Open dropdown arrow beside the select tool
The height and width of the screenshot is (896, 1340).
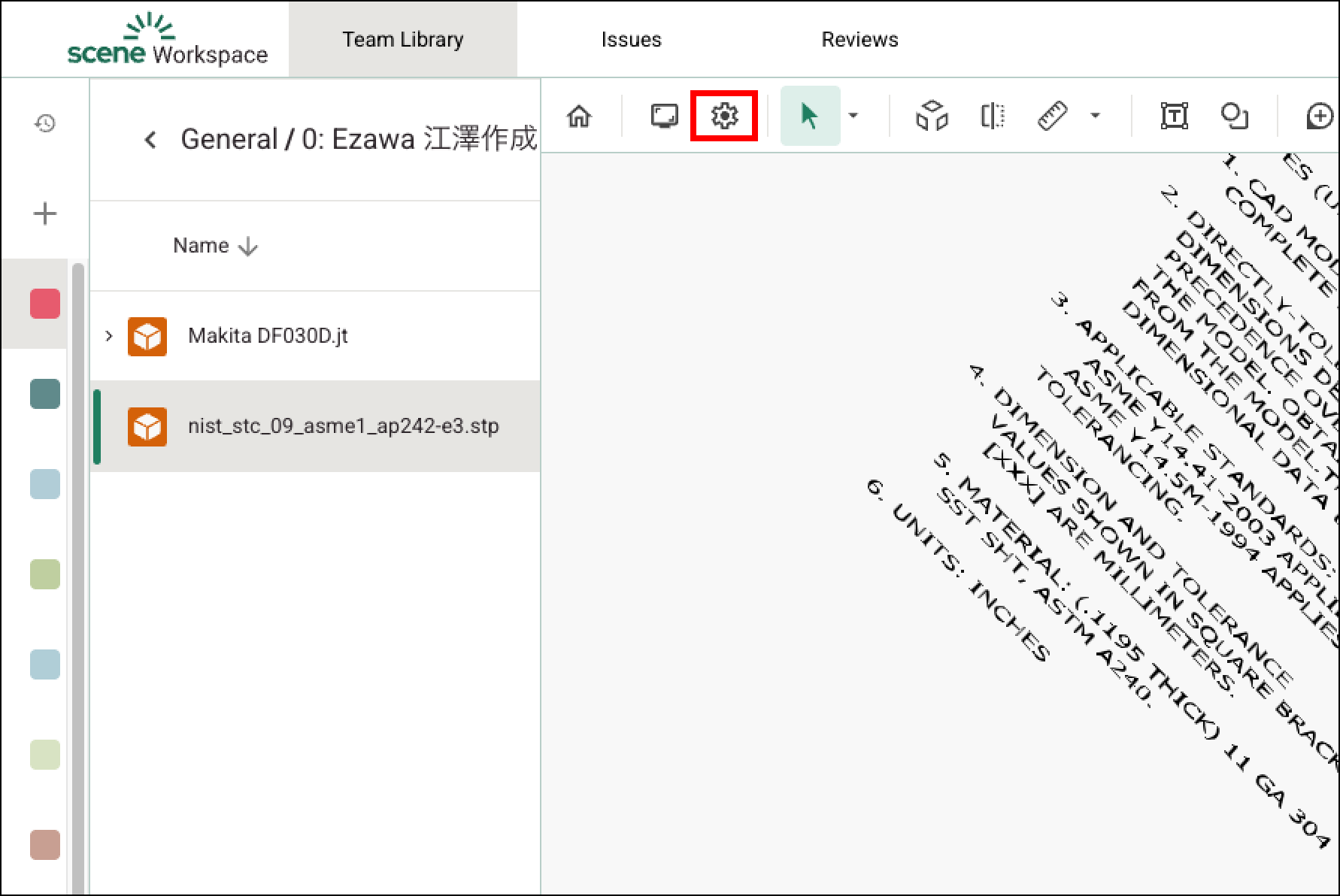click(853, 116)
